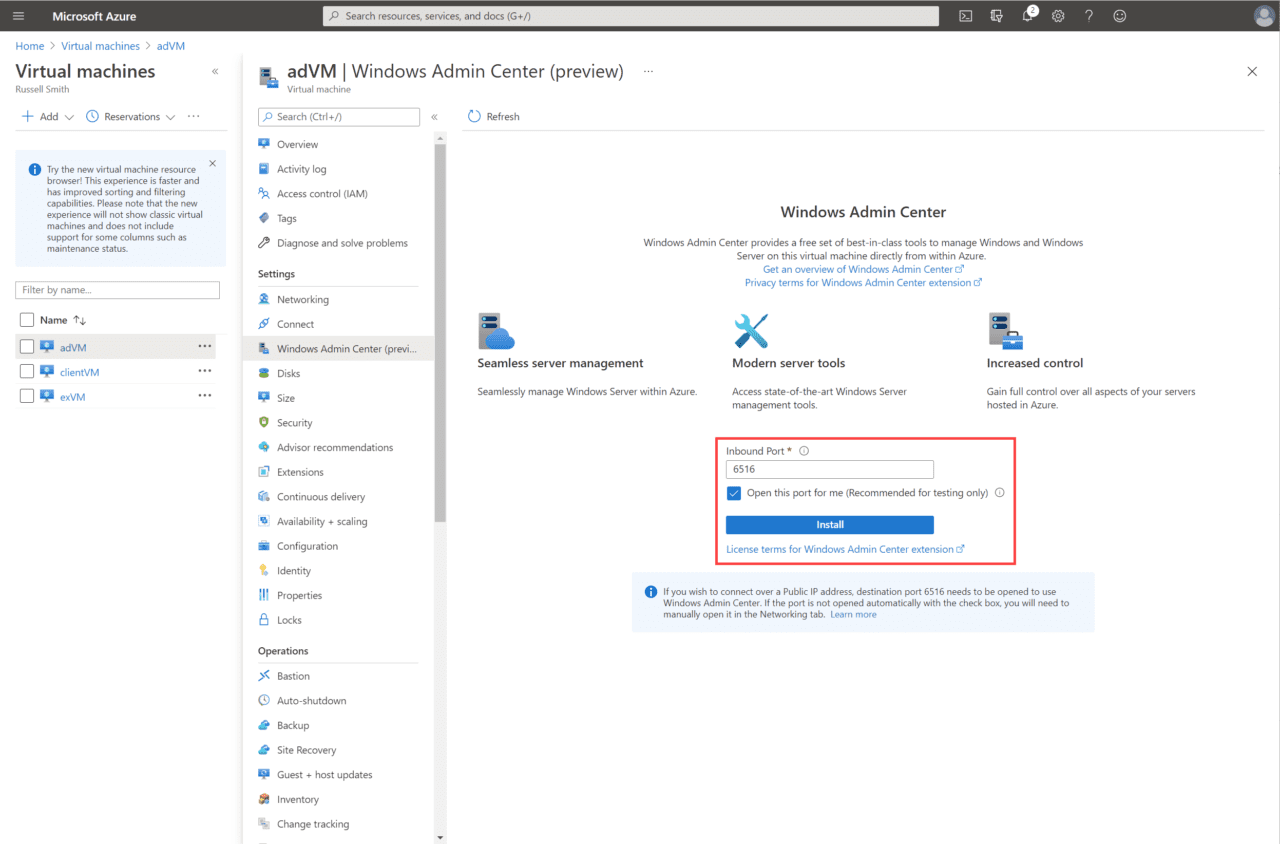The width and height of the screenshot is (1280, 844).
Task: Open the feedback smiley icon
Action: click(x=1120, y=16)
